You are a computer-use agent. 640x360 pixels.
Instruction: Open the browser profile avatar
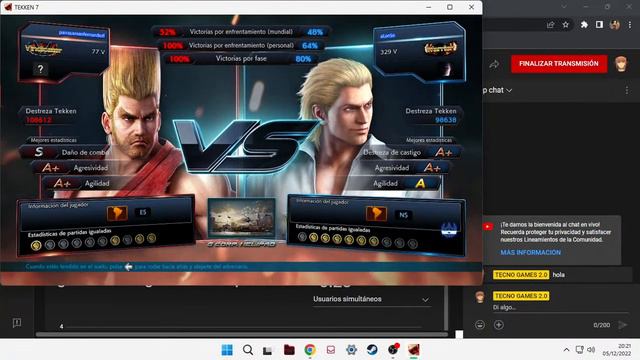point(615,25)
